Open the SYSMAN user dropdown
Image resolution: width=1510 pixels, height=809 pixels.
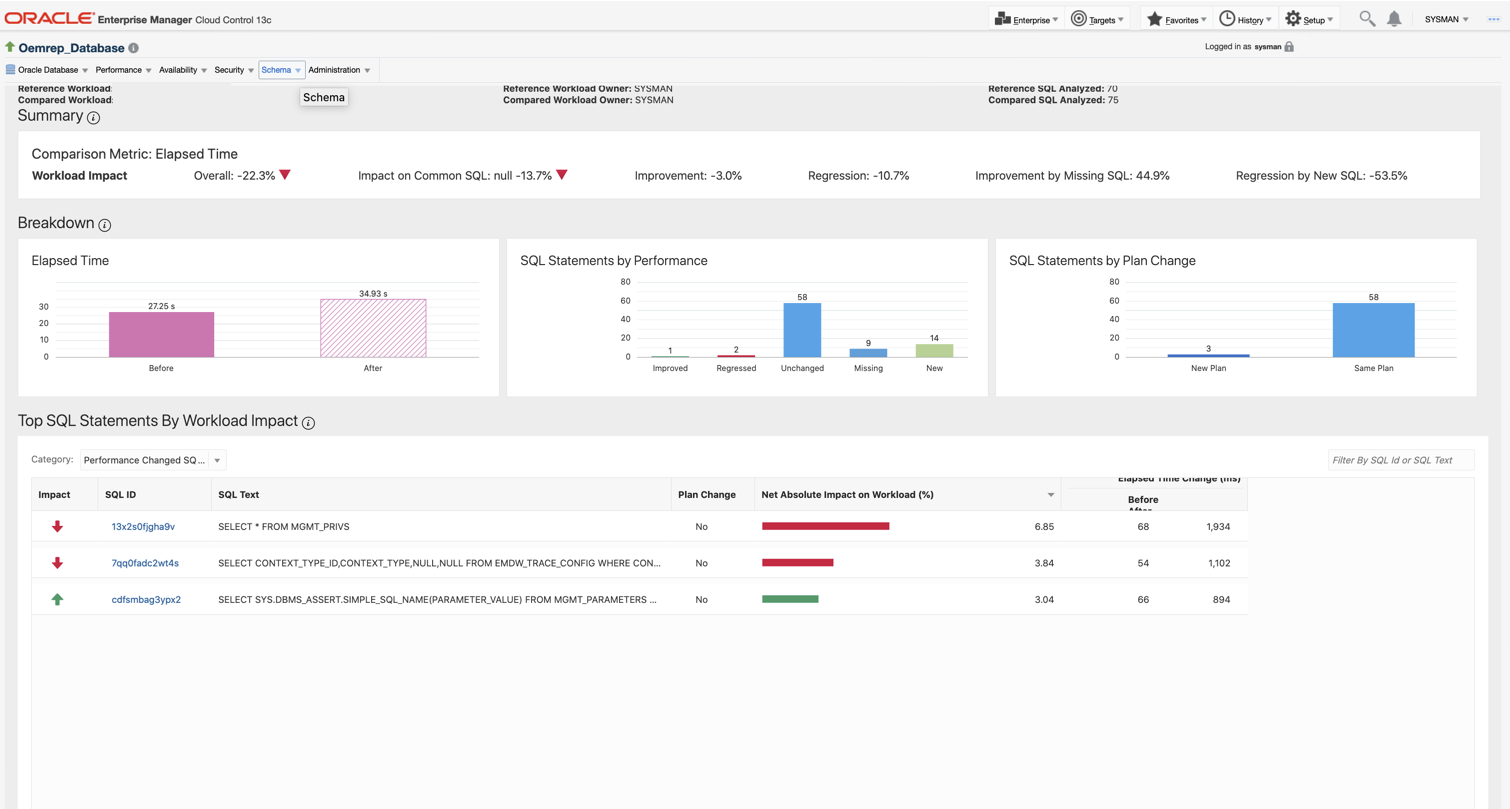(1446, 19)
